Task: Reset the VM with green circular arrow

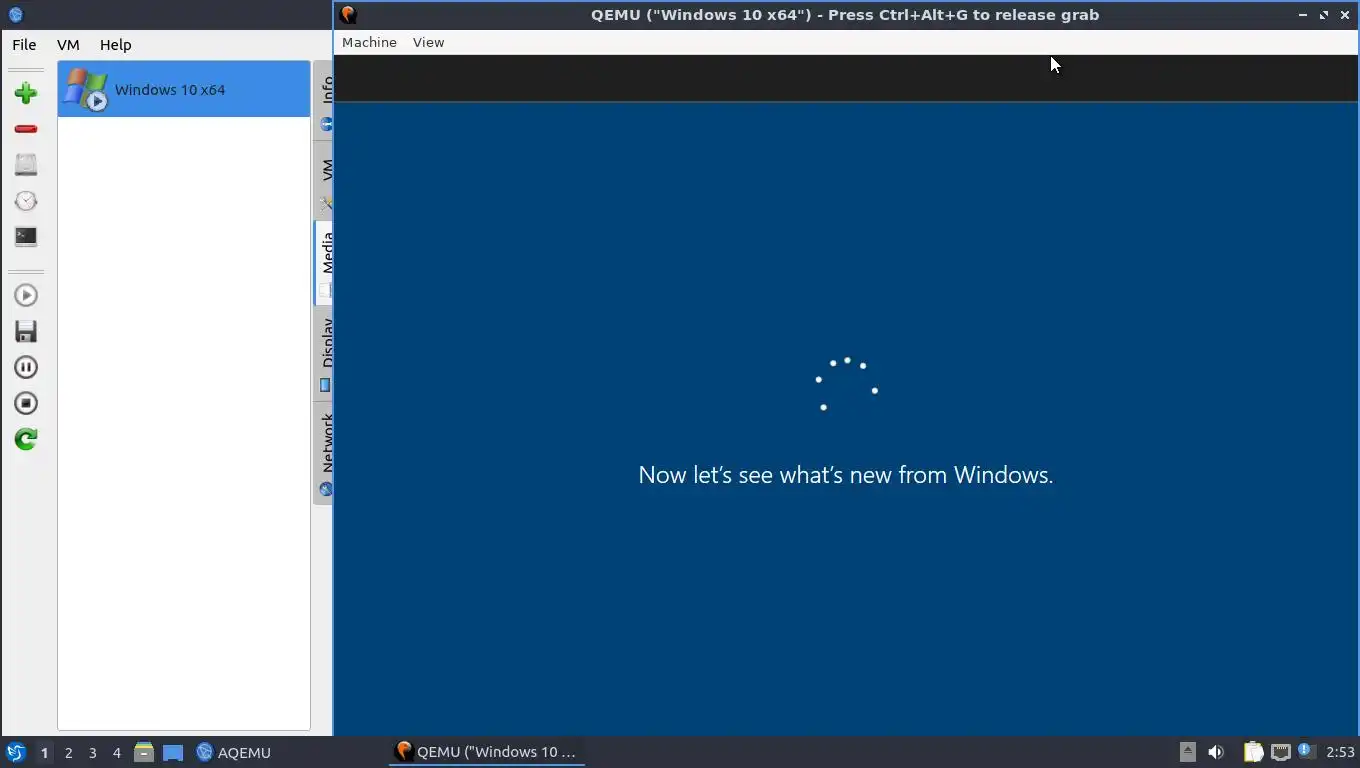Action: (x=26, y=439)
